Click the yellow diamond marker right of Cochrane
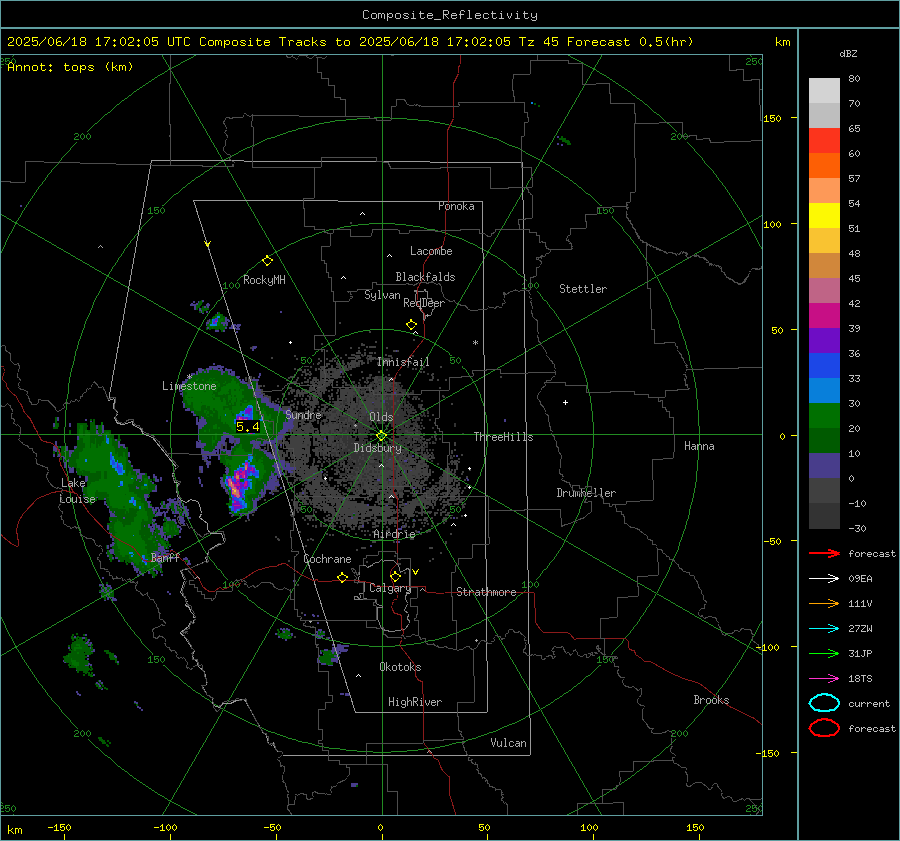Image resolution: width=900 pixels, height=841 pixels. pyautogui.click(x=343, y=577)
